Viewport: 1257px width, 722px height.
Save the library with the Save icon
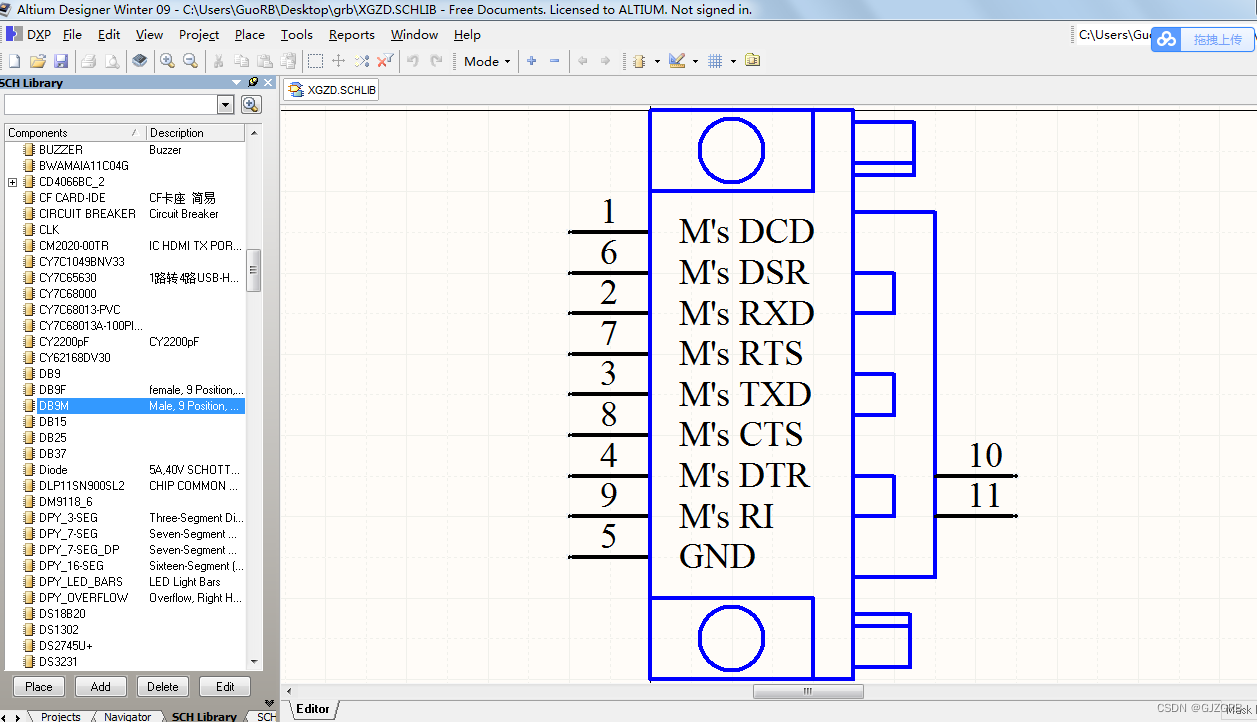[x=61, y=61]
